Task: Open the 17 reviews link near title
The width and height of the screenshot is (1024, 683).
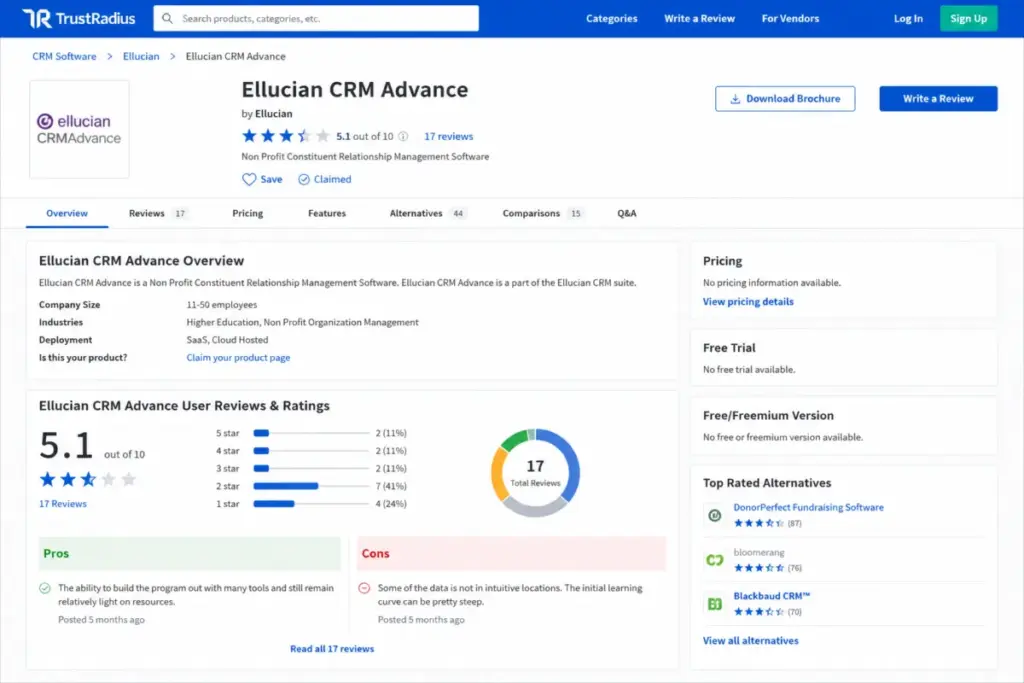Action: [449, 136]
